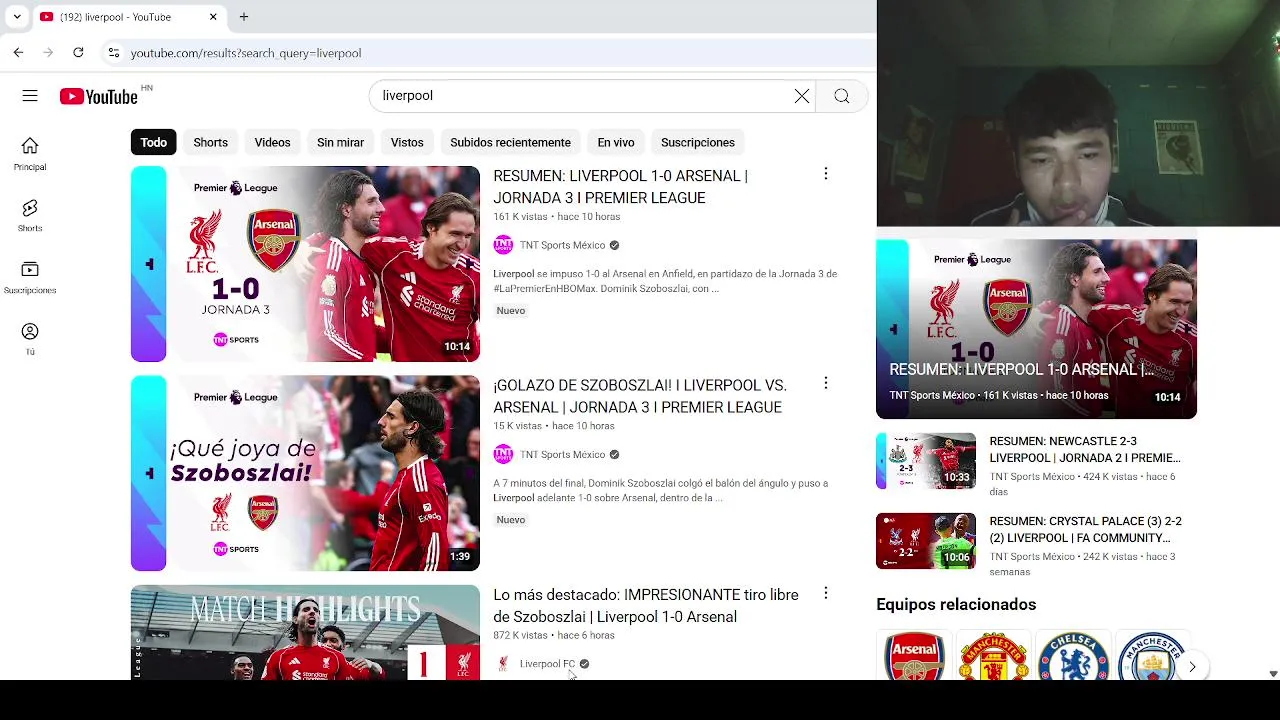Viewport: 1280px width, 720px height.
Task: Click the Equipos relacionados heading
Action: (x=956, y=604)
